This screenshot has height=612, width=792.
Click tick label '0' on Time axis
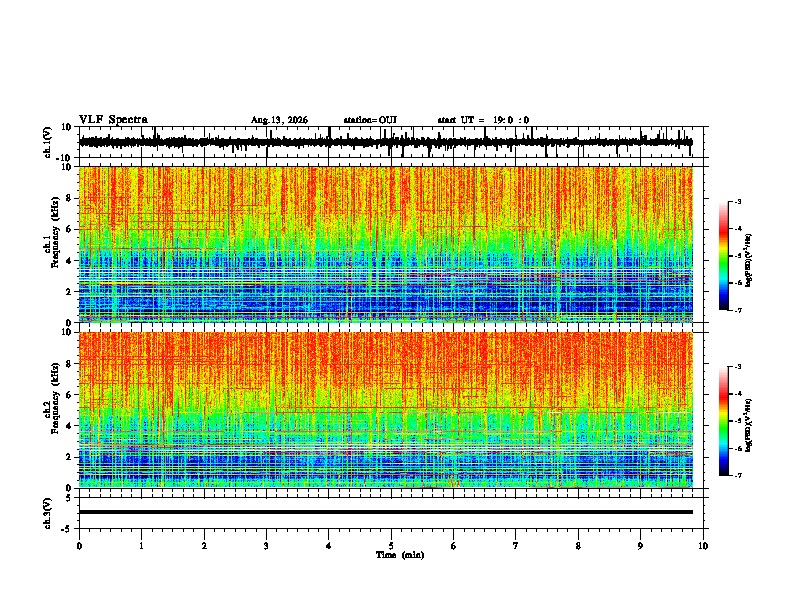[x=79, y=546]
